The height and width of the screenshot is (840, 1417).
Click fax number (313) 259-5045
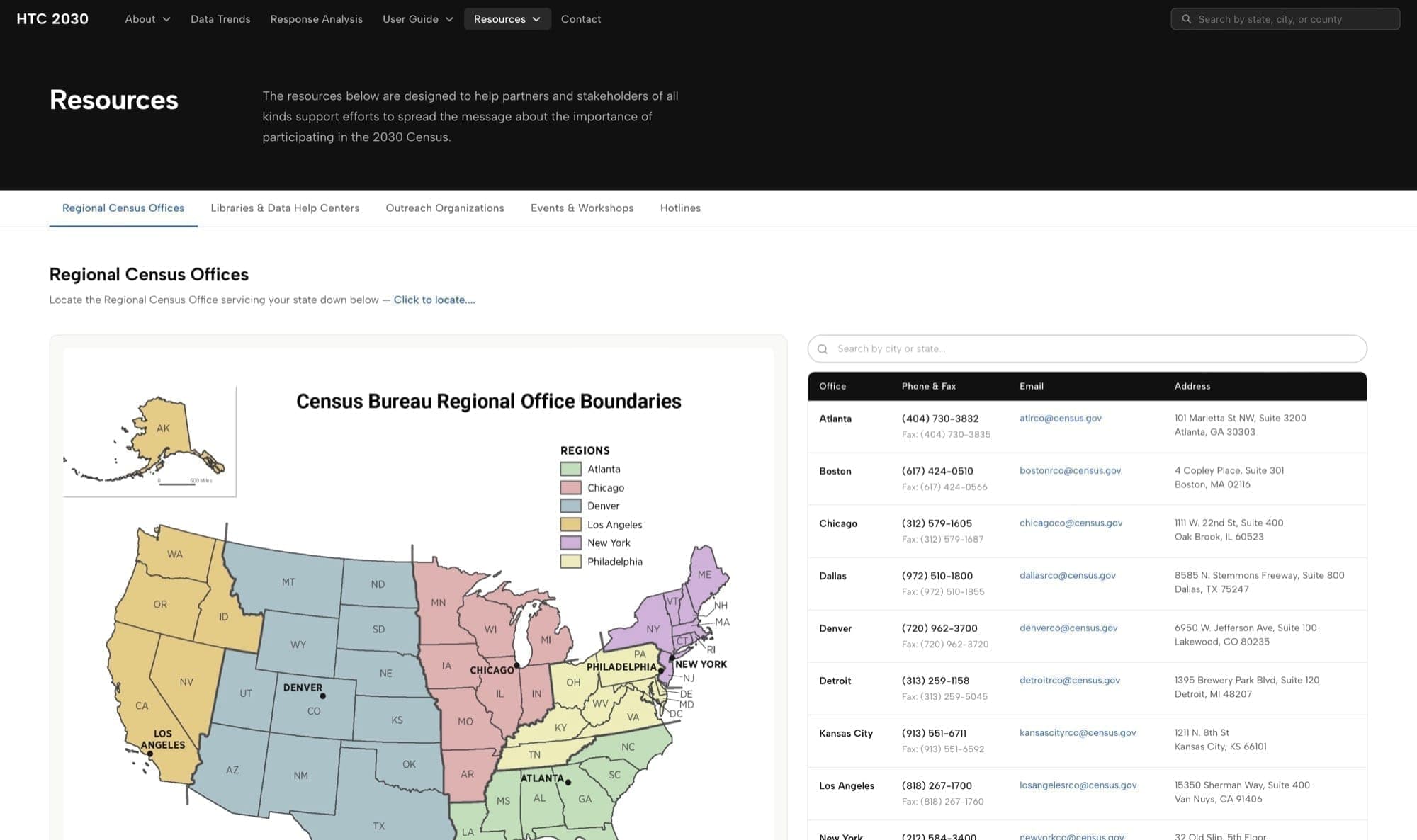(944, 696)
